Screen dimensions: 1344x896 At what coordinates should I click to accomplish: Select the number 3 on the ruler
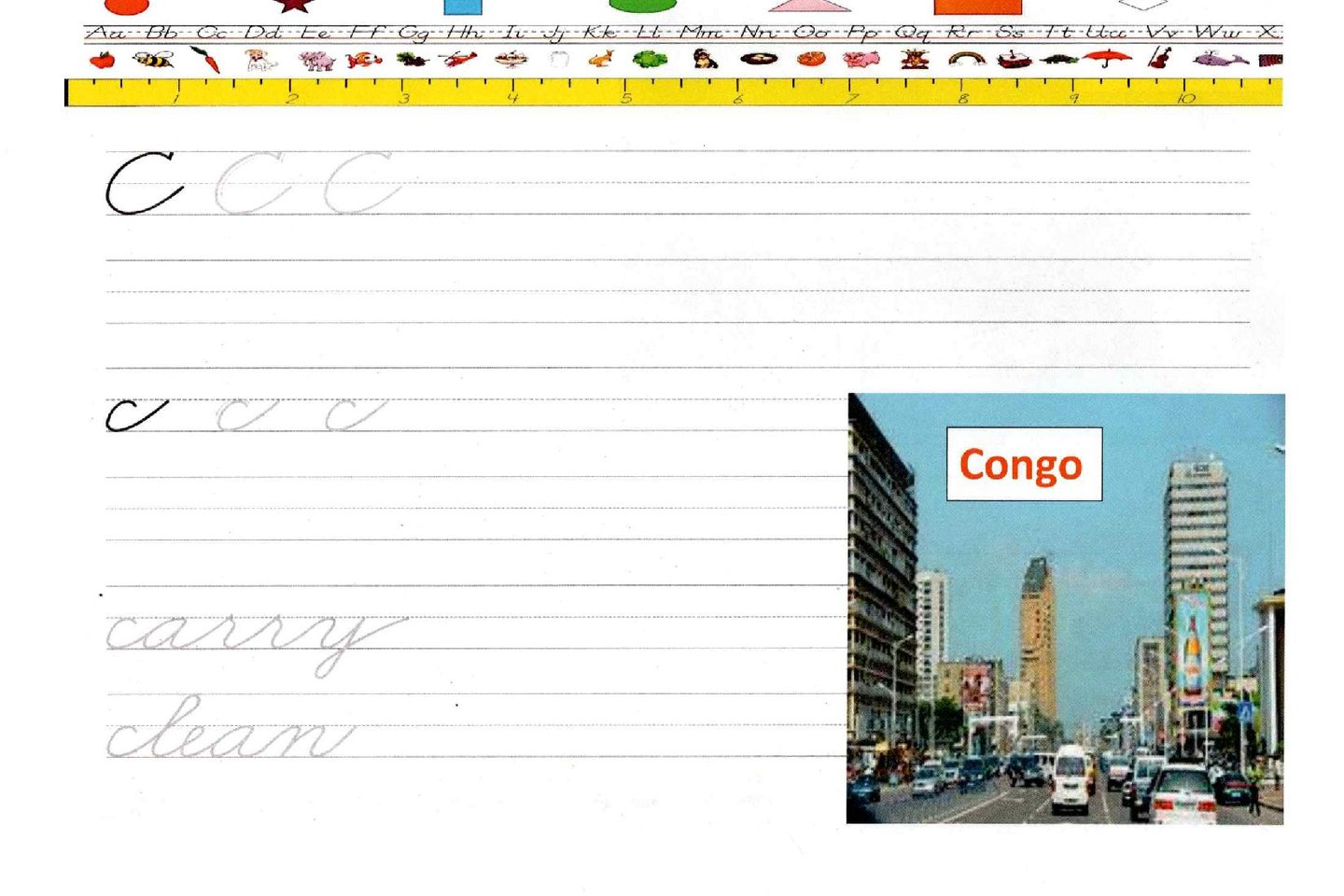click(x=404, y=98)
